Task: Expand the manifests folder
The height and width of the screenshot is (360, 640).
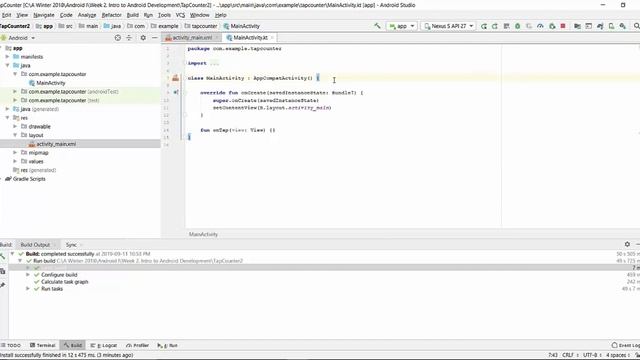Action: 7,57
